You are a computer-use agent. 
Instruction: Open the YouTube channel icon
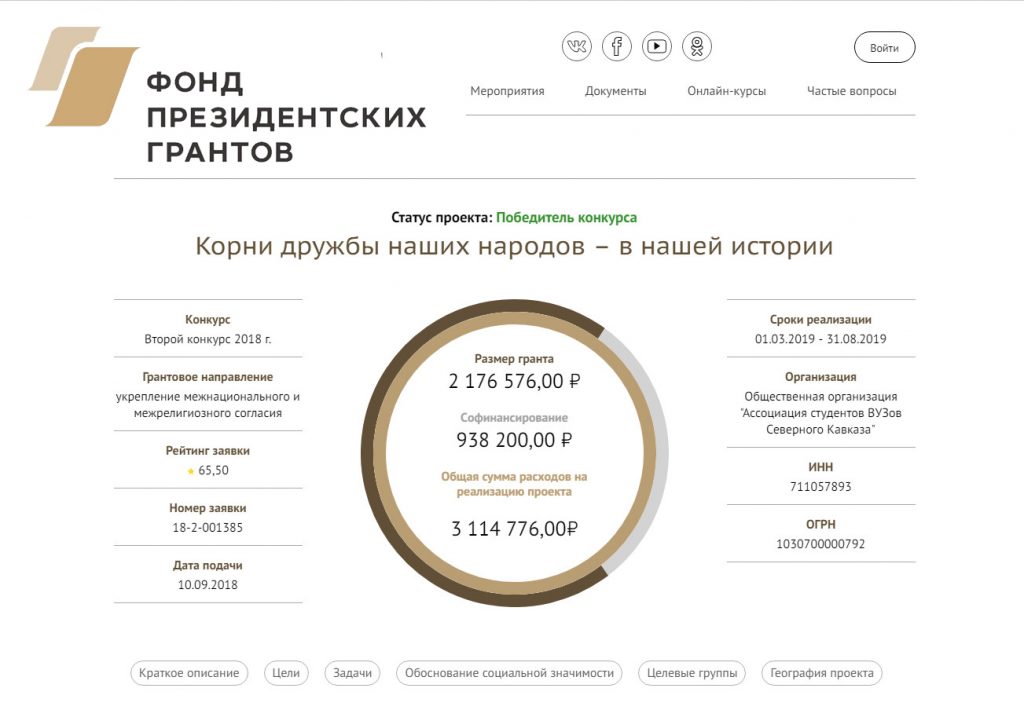656,46
